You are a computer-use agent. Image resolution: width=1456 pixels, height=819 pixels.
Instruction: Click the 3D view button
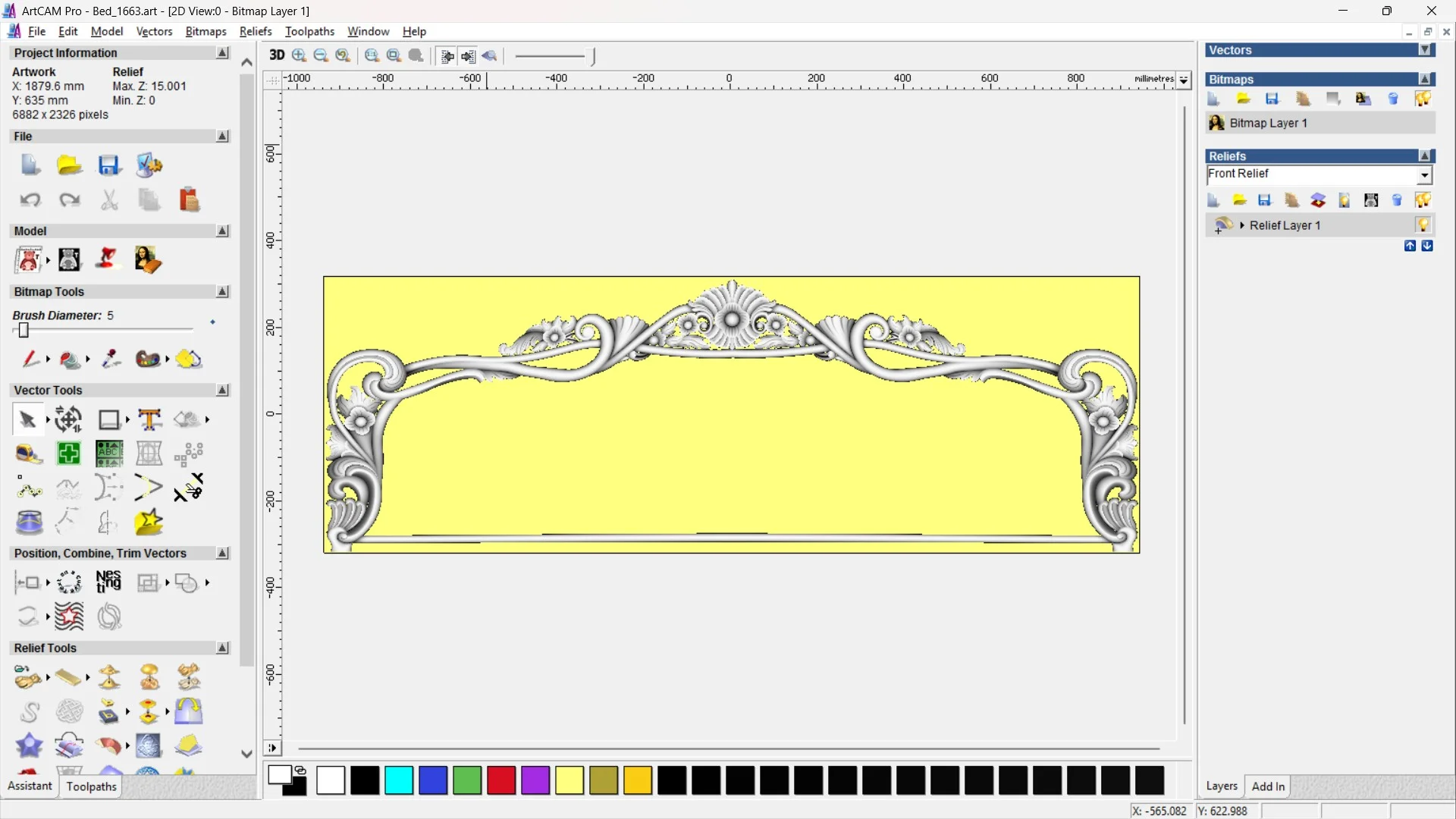[x=277, y=55]
